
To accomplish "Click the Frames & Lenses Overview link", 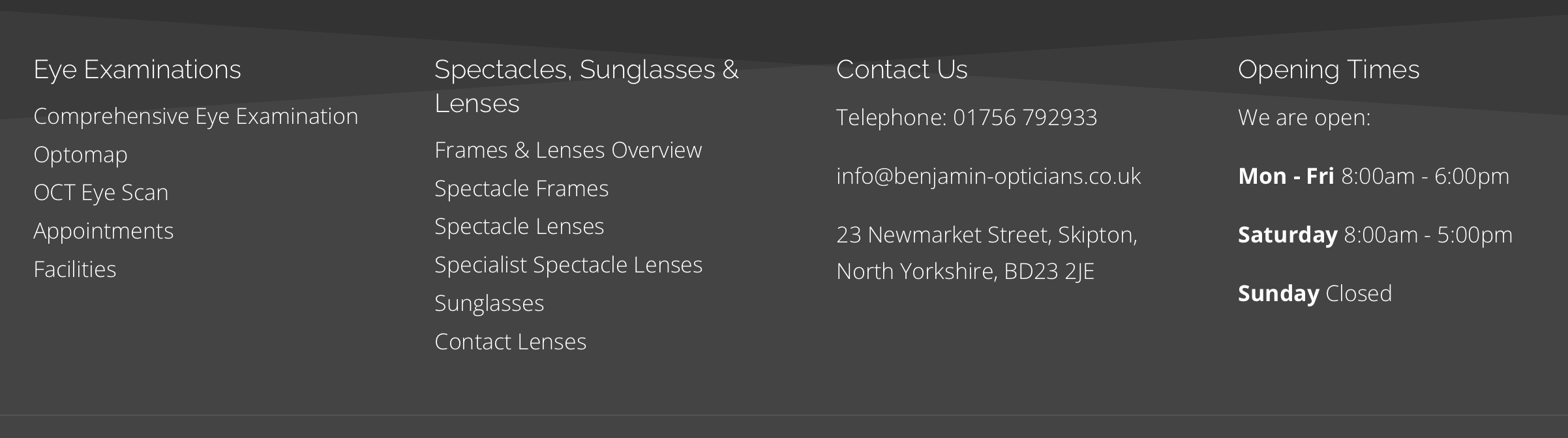I will click(568, 151).
